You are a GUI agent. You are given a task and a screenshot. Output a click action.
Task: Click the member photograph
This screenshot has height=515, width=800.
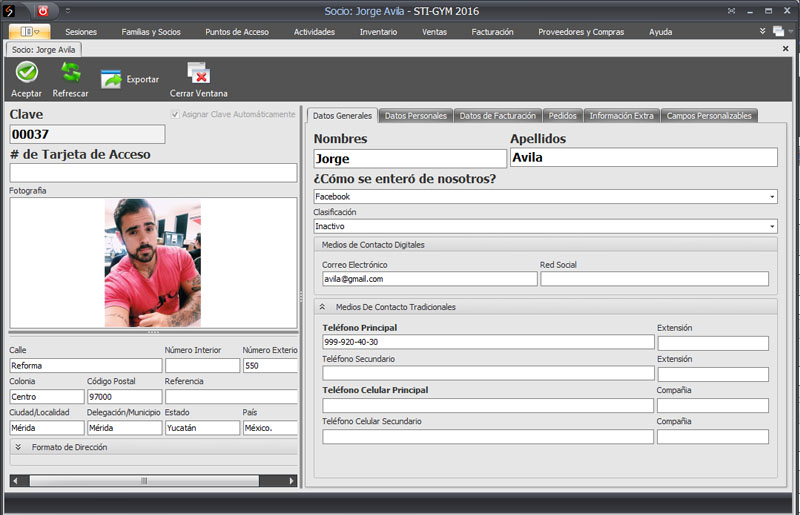pyautogui.click(x=153, y=263)
